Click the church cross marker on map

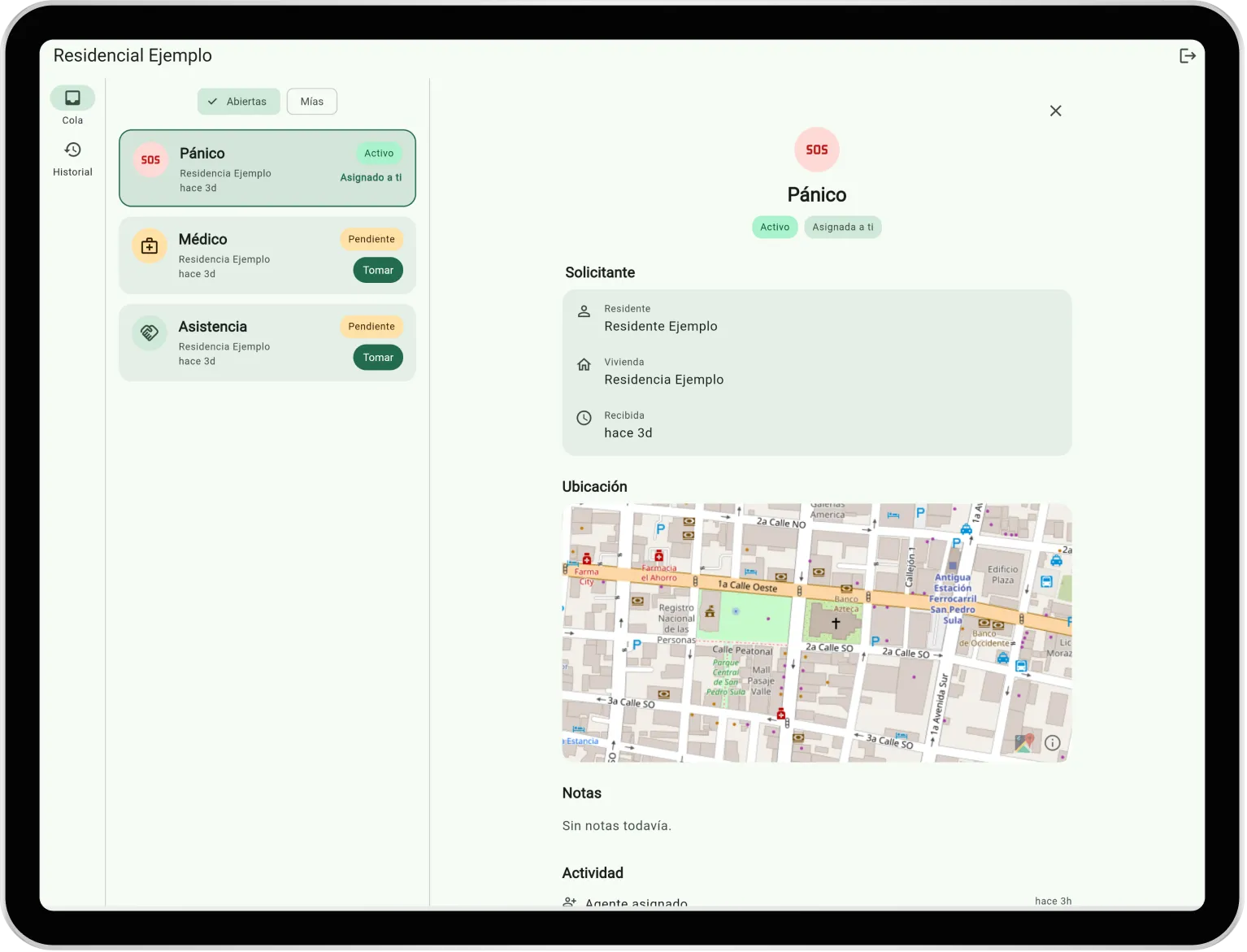836,624
